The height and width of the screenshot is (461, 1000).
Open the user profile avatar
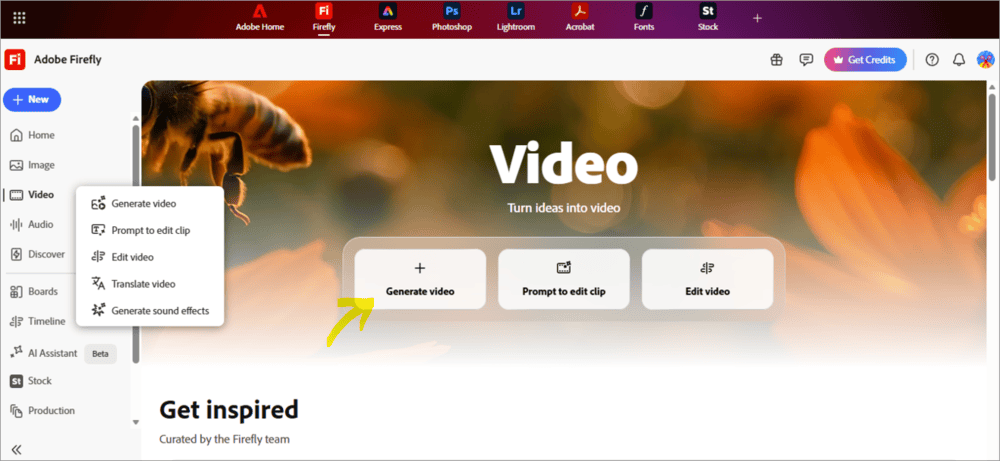tap(985, 60)
